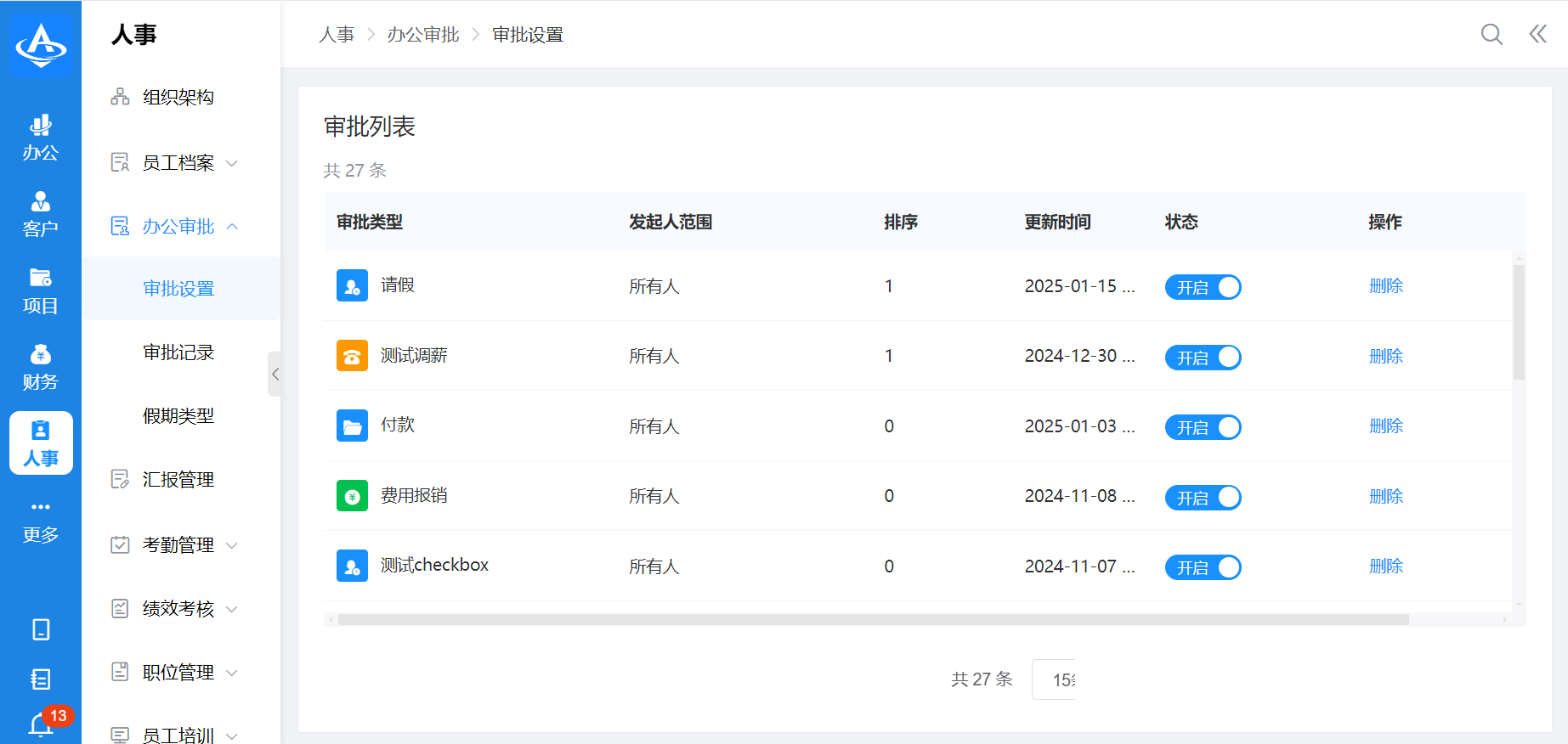Open the page size selector in pagination
1568x744 pixels.
click(1055, 679)
